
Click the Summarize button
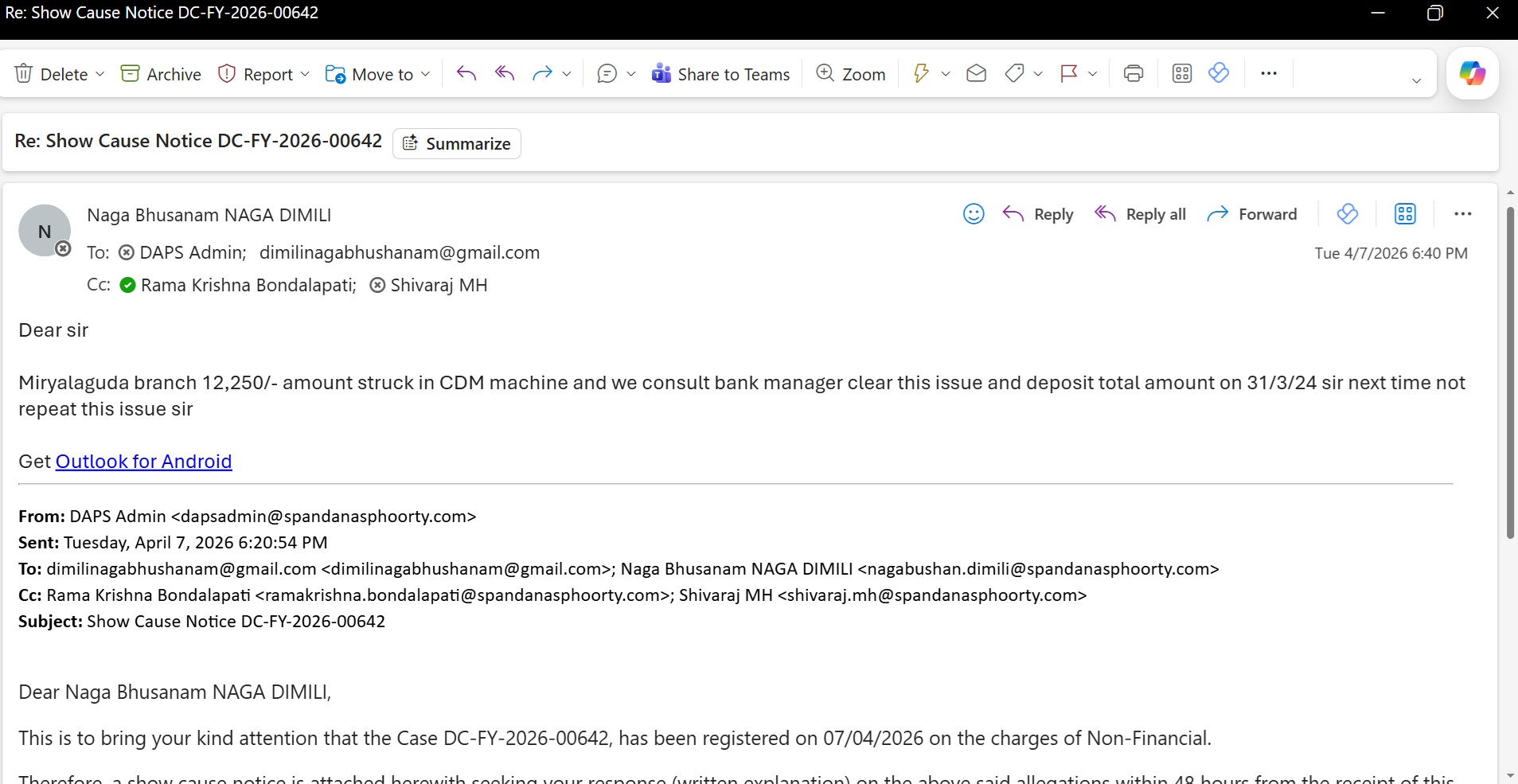(x=457, y=144)
